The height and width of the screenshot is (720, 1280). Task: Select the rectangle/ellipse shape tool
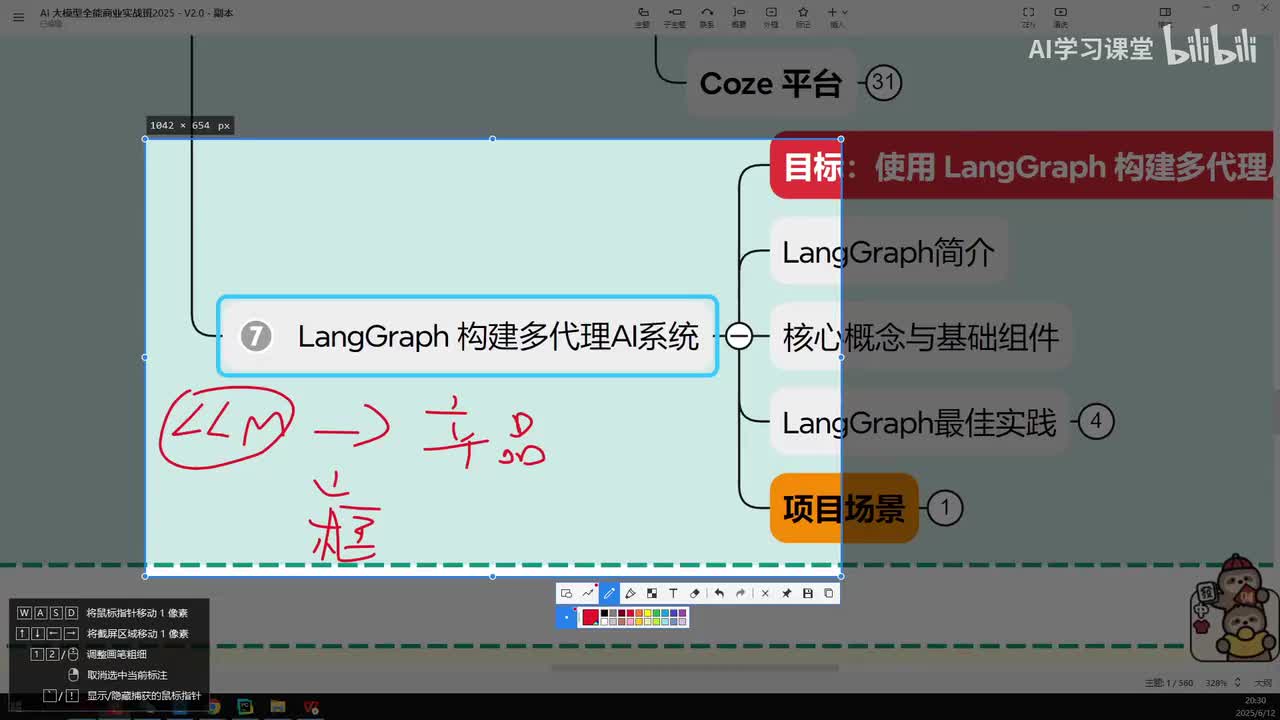(566, 593)
